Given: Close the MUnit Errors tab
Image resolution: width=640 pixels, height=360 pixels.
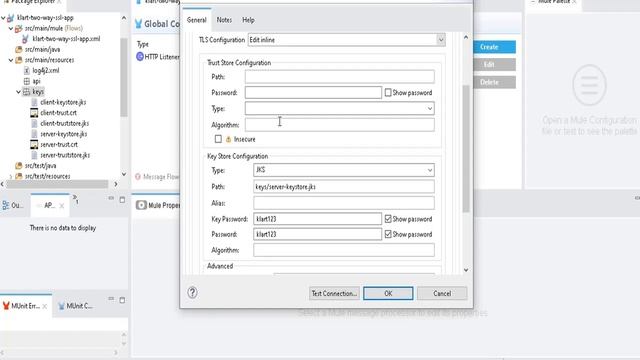Looking at the screenshot, I should point(44,306).
